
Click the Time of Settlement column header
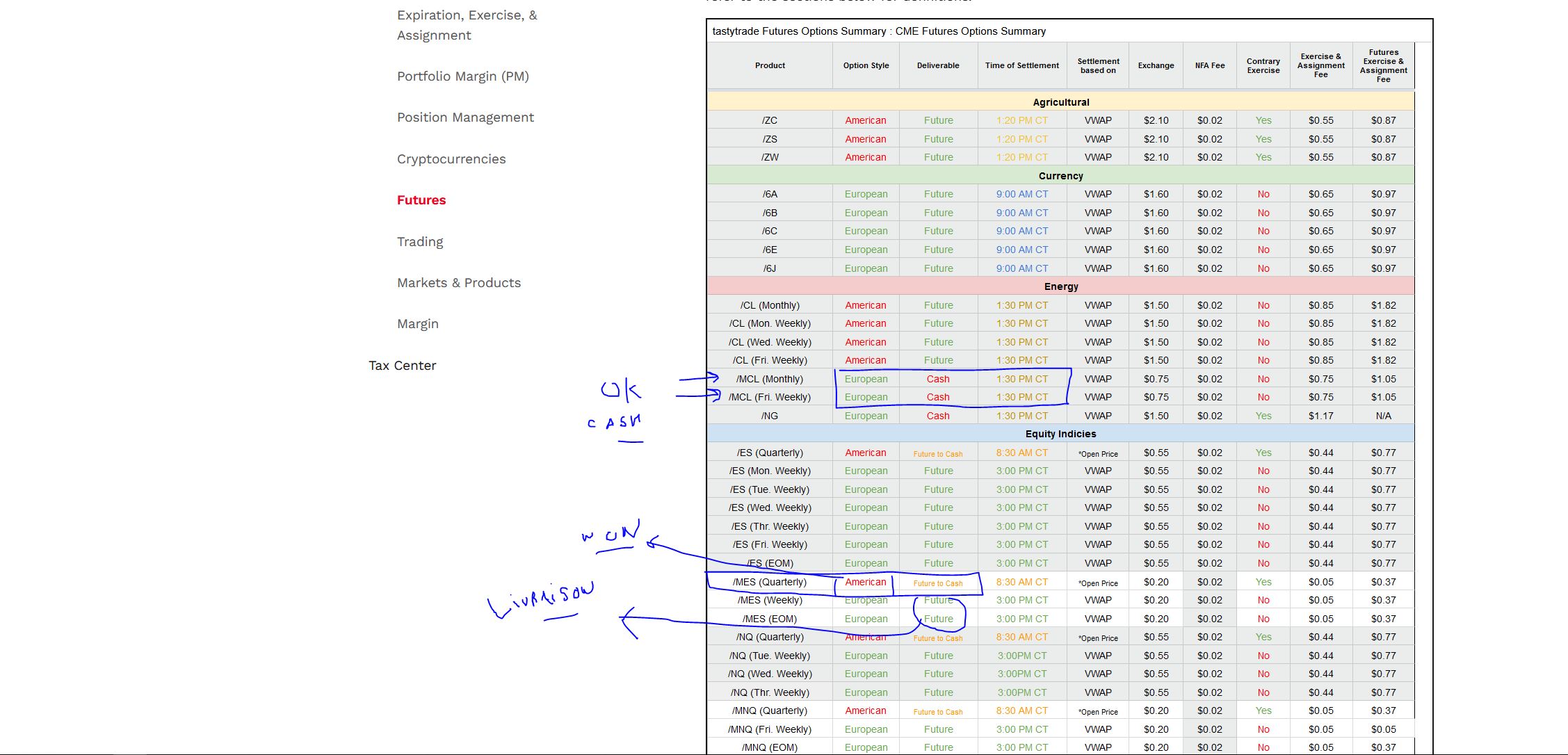tap(1021, 65)
